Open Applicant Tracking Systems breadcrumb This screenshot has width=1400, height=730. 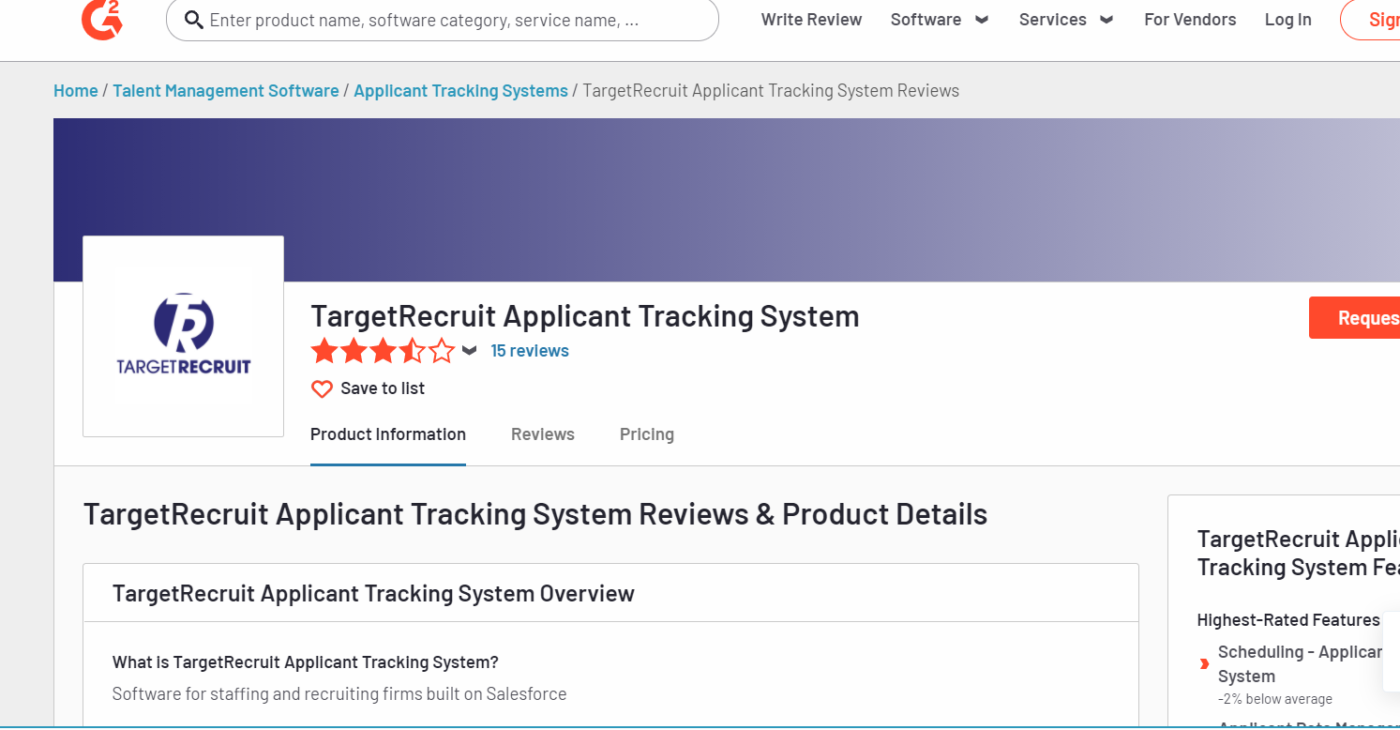pos(461,91)
